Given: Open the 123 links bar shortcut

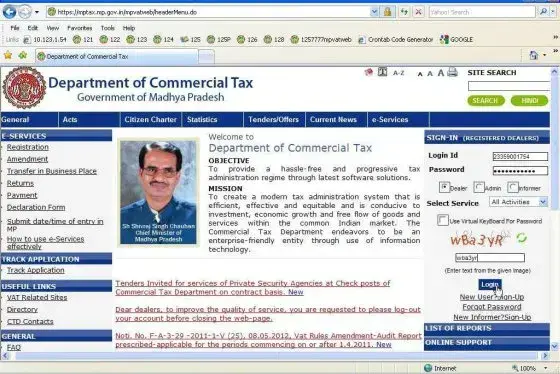Looking at the screenshot, I should click(x=137, y=39).
